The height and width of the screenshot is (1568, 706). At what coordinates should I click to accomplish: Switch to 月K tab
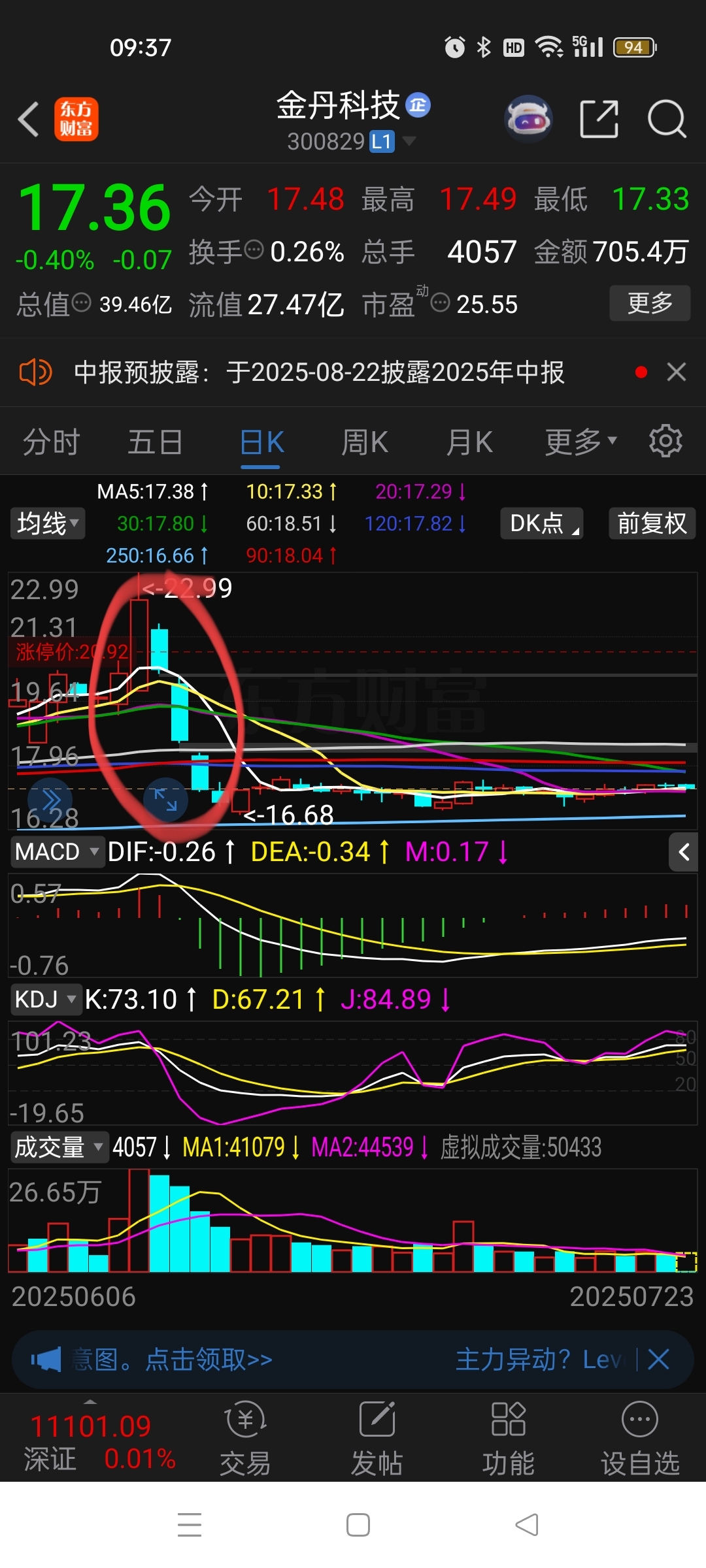point(469,442)
